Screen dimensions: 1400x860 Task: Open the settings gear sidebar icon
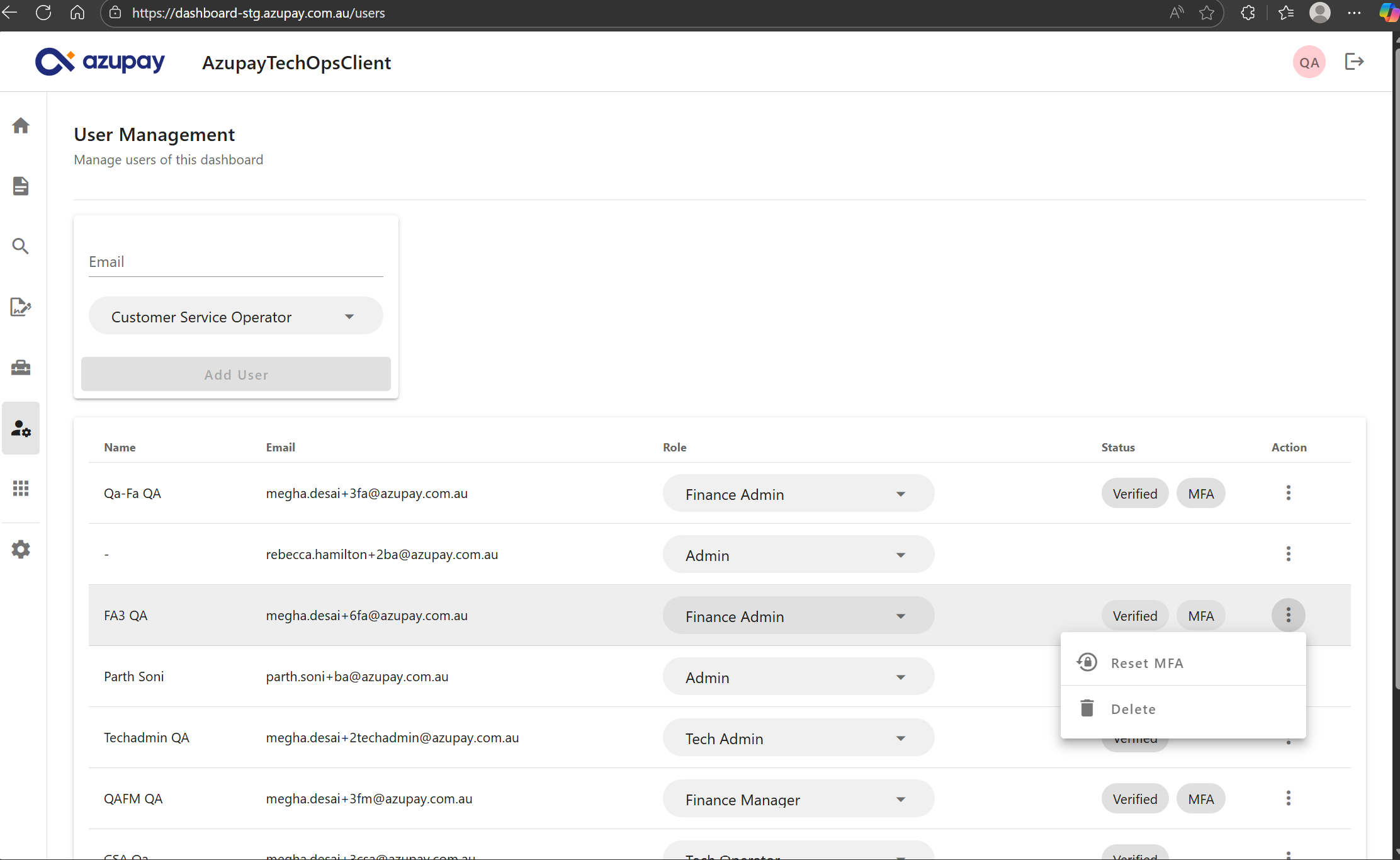(21, 549)
